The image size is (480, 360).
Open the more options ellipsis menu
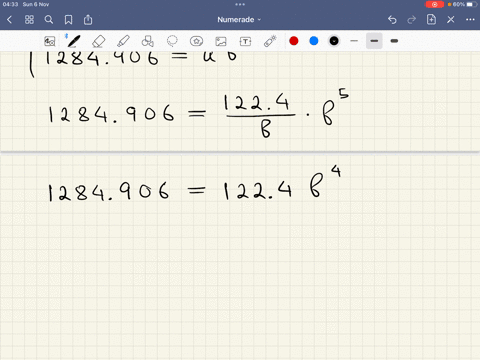[470, 20]
